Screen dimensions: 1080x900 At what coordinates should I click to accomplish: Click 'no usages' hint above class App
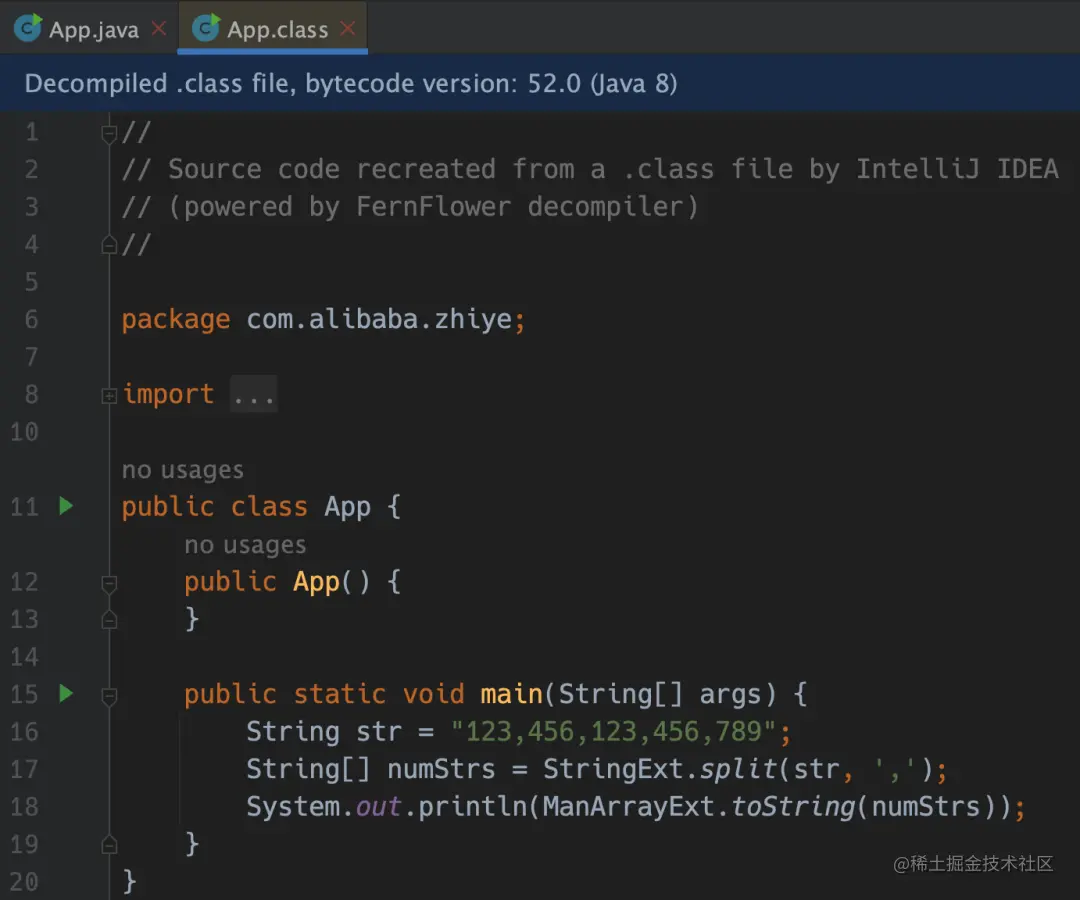point(183,470)
